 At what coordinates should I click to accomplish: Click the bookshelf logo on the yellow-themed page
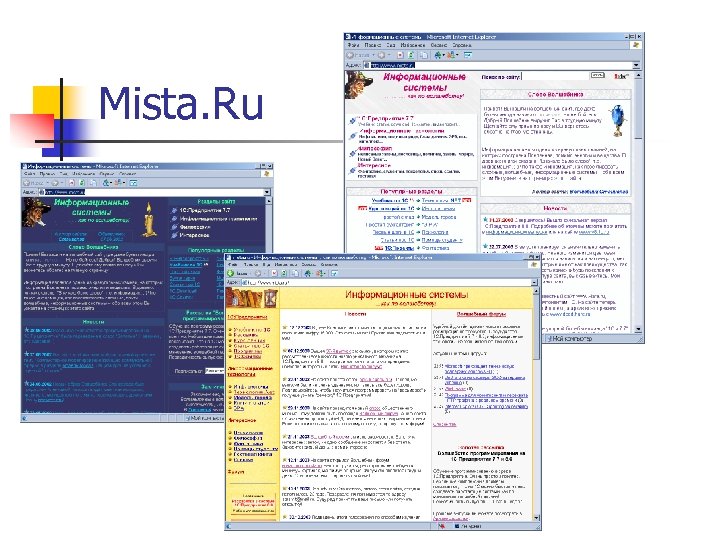click(x=252, y=298)
